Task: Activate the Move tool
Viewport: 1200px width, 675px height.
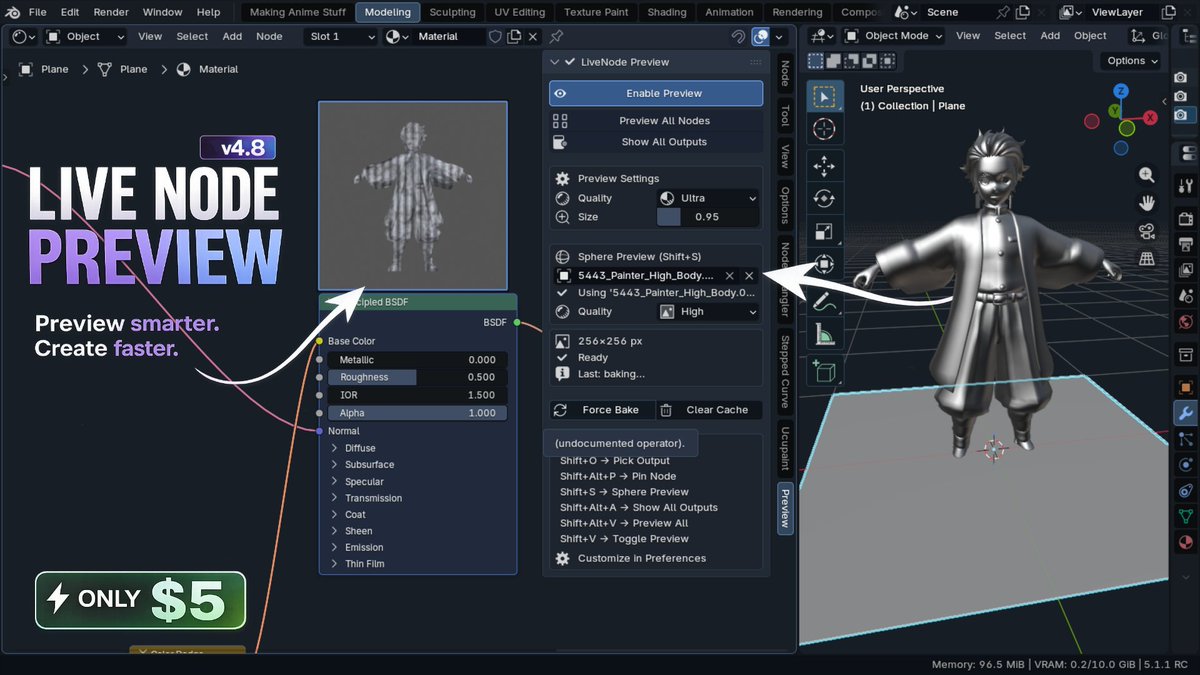Action: 824,166
